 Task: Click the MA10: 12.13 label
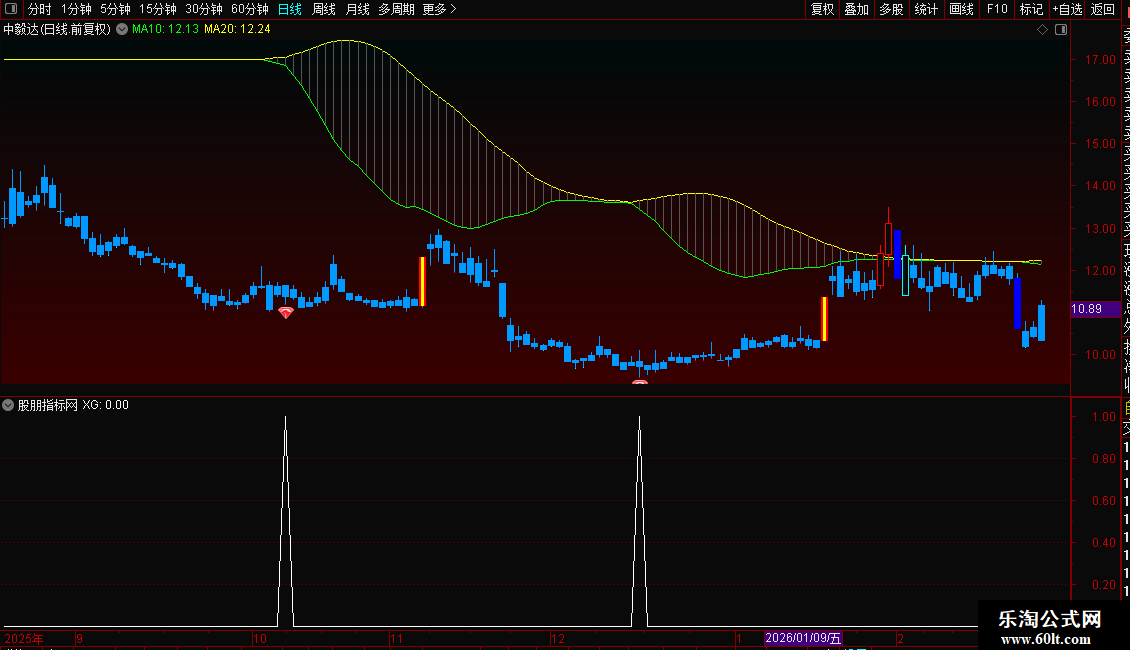(165, 29)
